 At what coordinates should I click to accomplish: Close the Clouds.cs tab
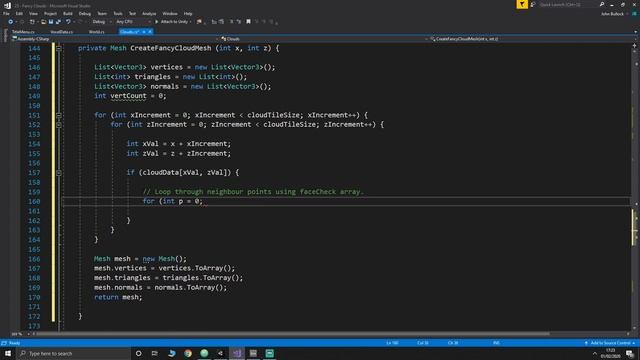click(x=150, y=31)
